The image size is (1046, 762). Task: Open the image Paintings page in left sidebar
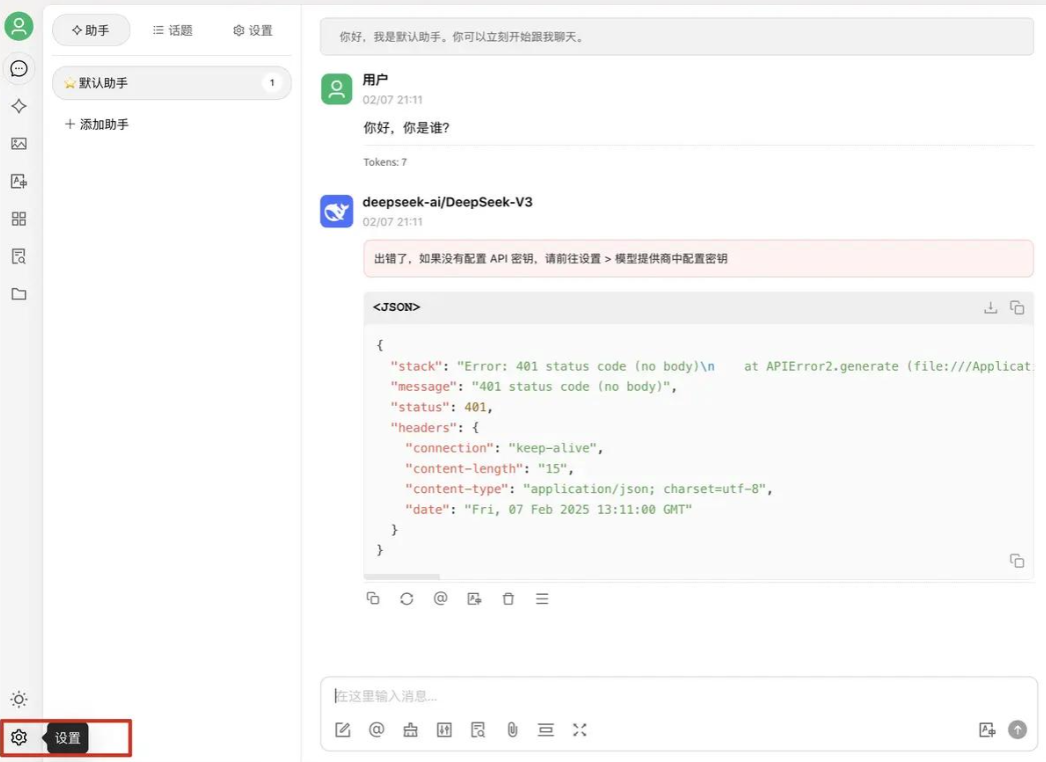click(19, 144)
